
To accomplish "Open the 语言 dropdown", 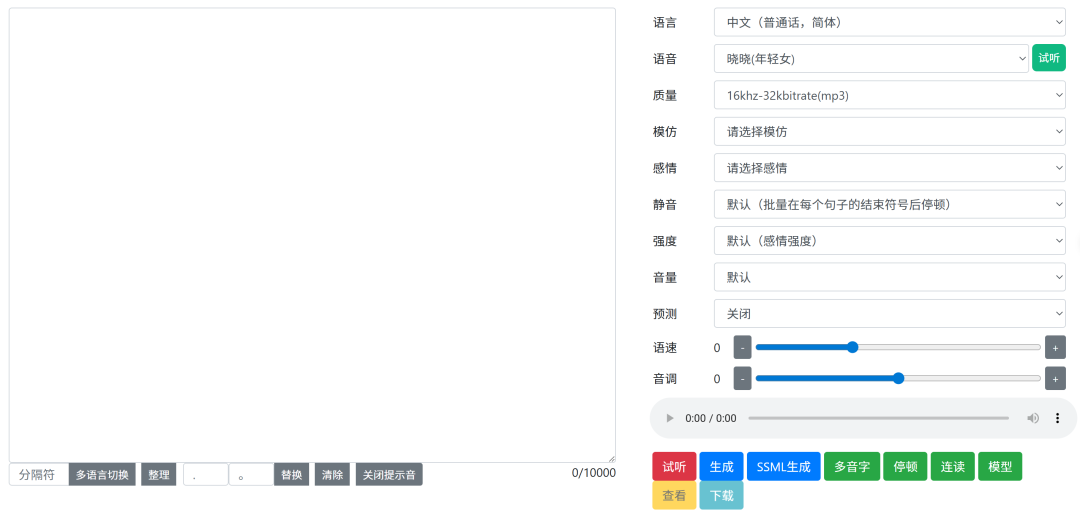I will (889, 22).
